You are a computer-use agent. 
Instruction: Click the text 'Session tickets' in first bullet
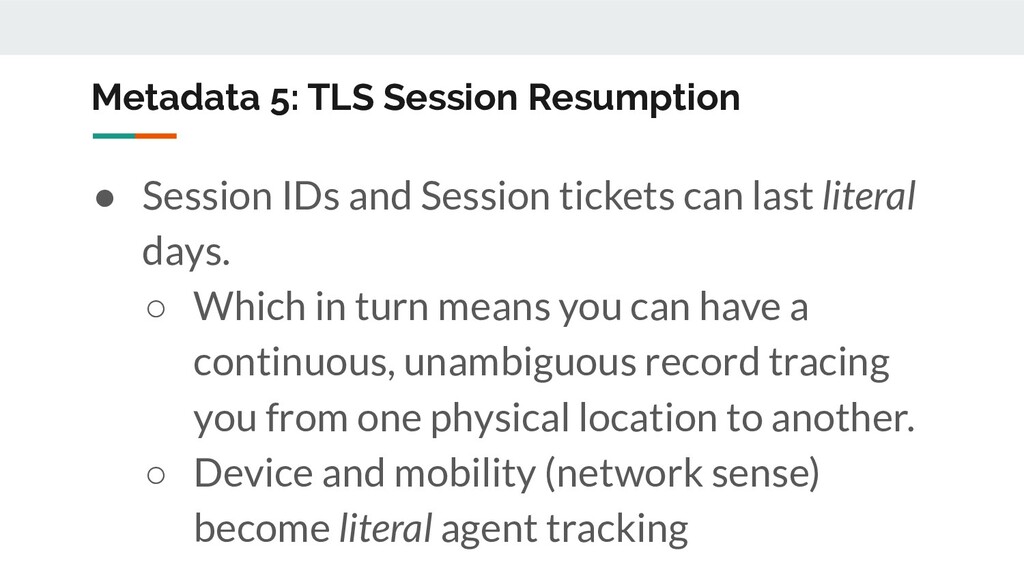point(547,196)
